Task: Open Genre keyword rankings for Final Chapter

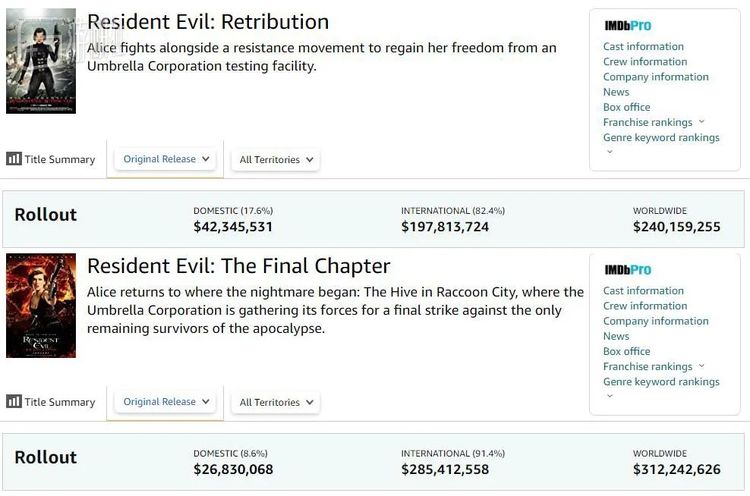Action: [661, 382]
